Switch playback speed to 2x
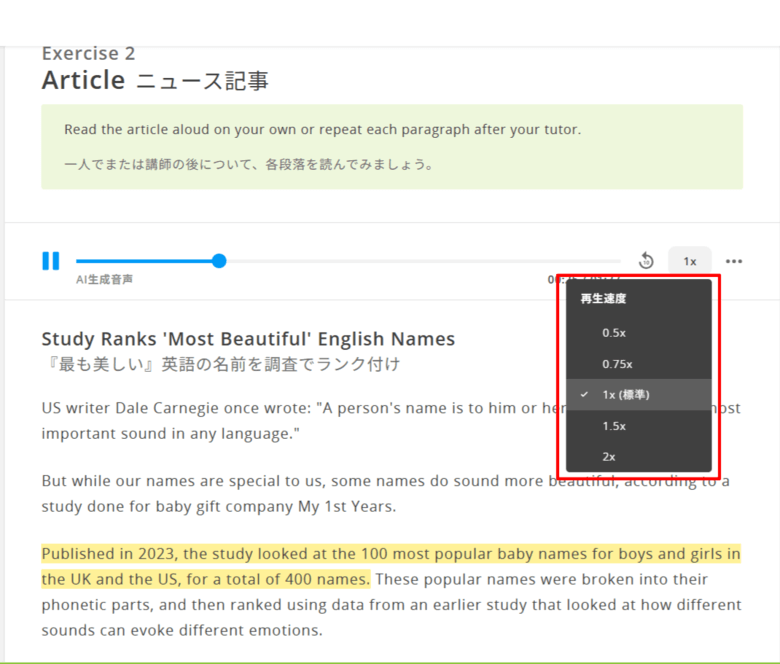Screen dimensions: 780x664 pos(609,456)
